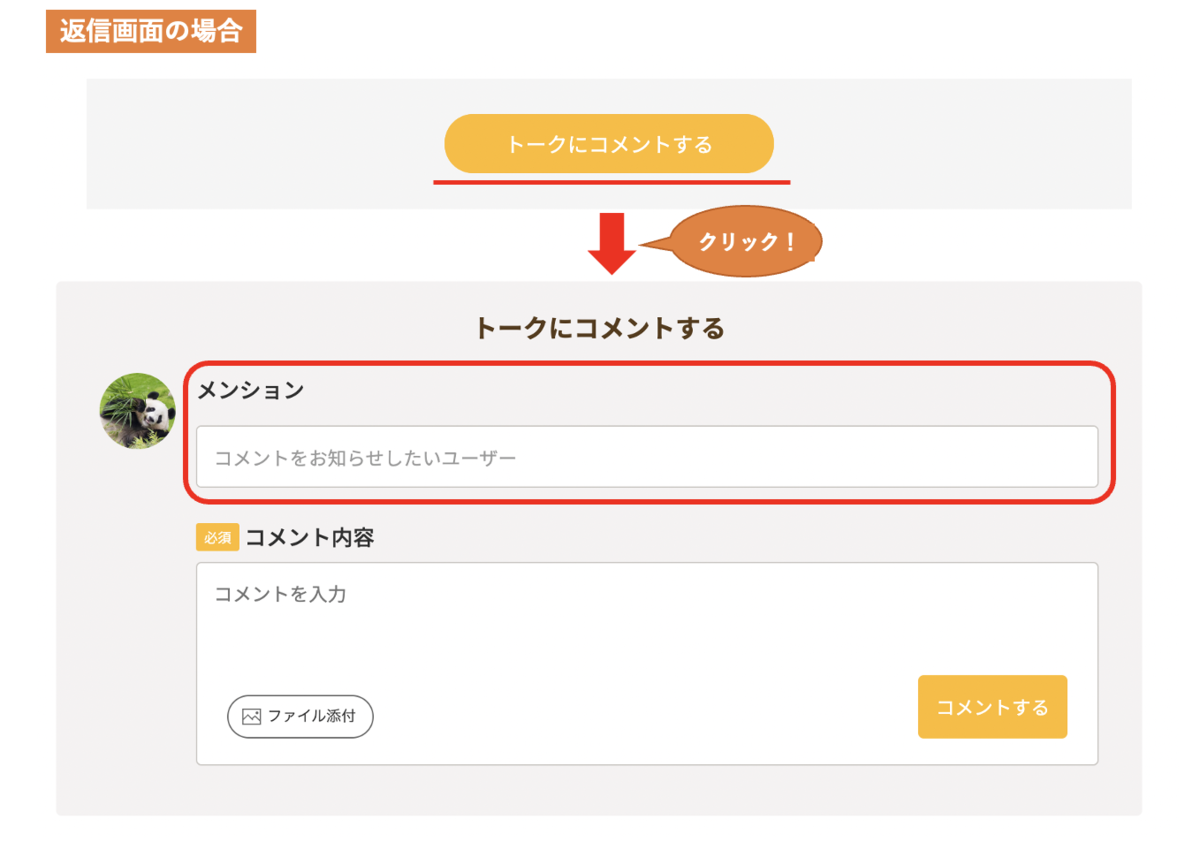Click empty middle of comment text area
The width and height of the screenshot is (1200, 850).
click(646, 640)
